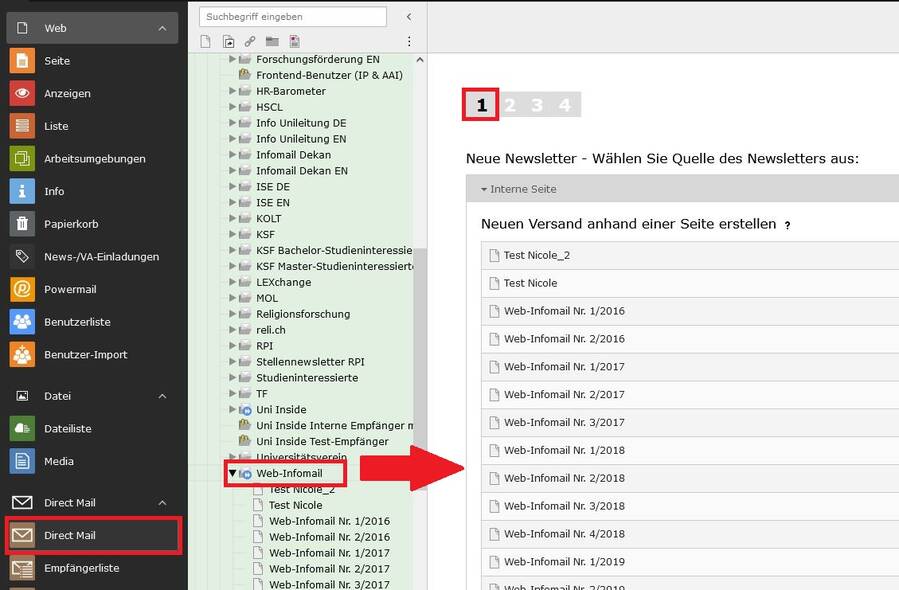Select Web-Infomail Nr. 2/2016 in page tree
The height and width of the screenshot is (590, 899).
329,537
